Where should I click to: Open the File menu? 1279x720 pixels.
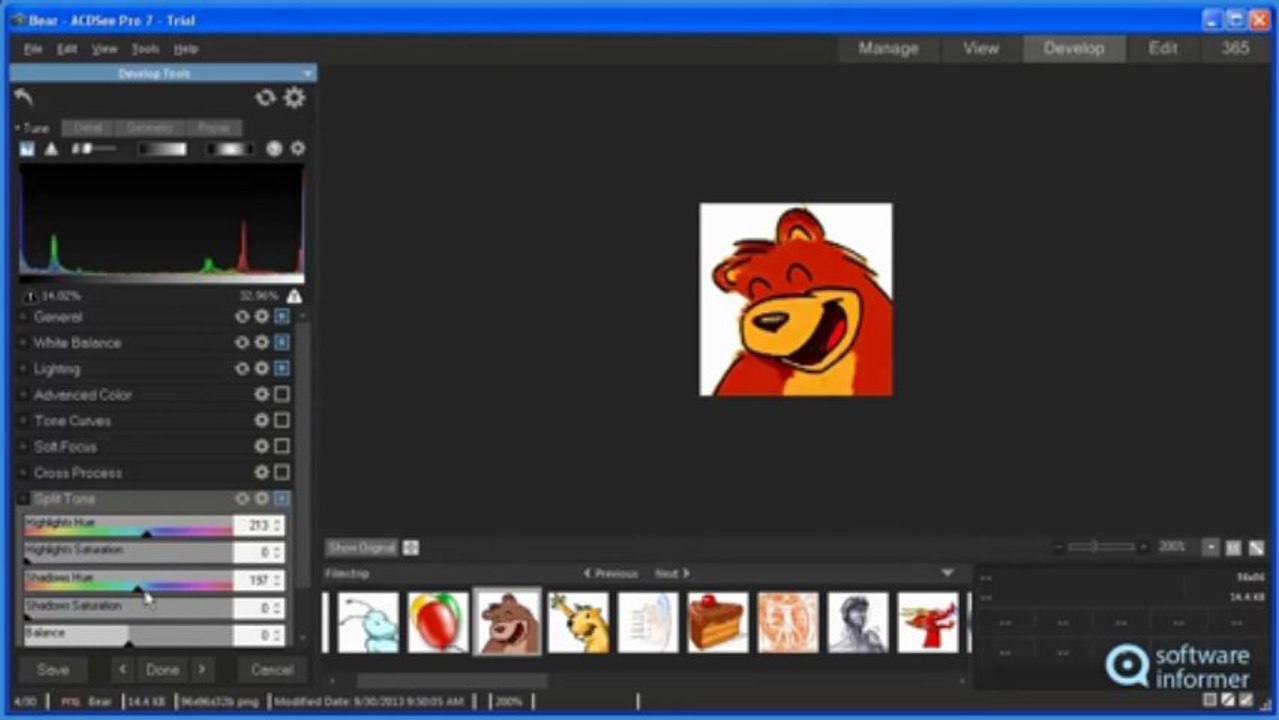coord(33,49)
